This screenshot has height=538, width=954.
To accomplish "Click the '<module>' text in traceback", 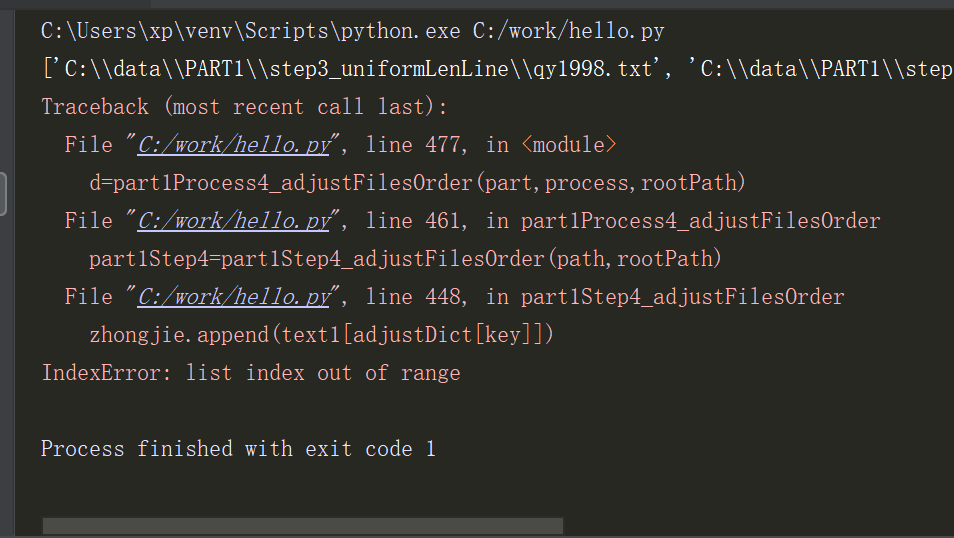I will 569,145.
